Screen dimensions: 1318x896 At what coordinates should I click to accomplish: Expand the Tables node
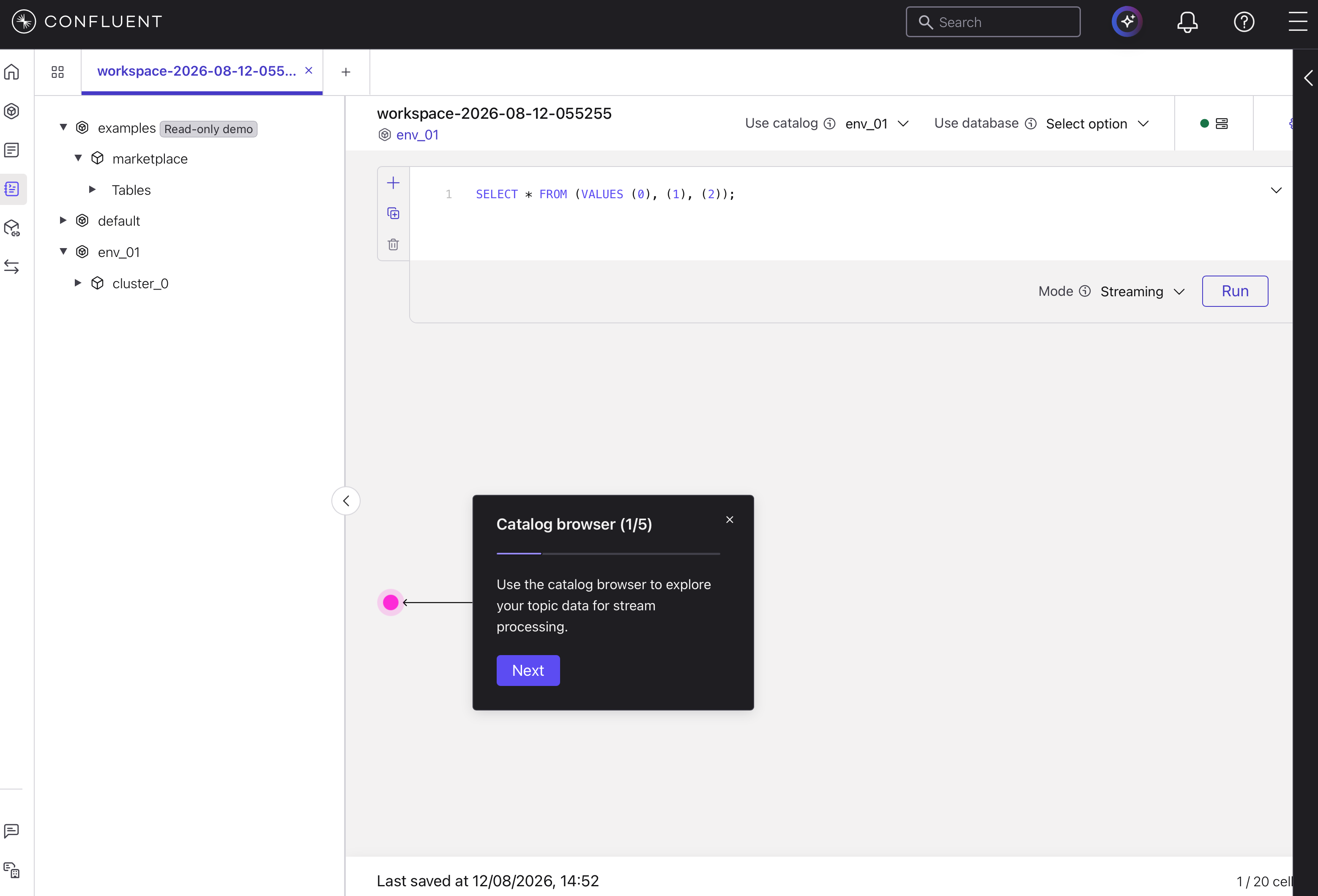[x=93, y=189]
